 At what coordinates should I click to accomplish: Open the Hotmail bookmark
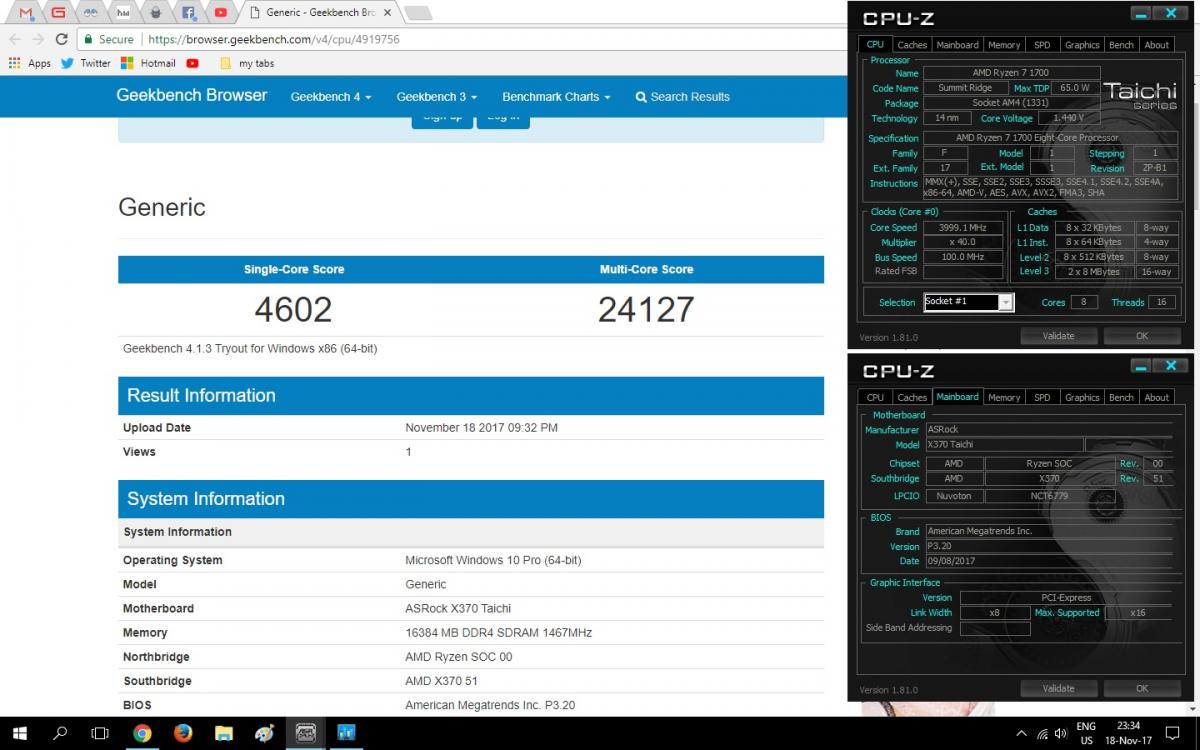[148, 63]
